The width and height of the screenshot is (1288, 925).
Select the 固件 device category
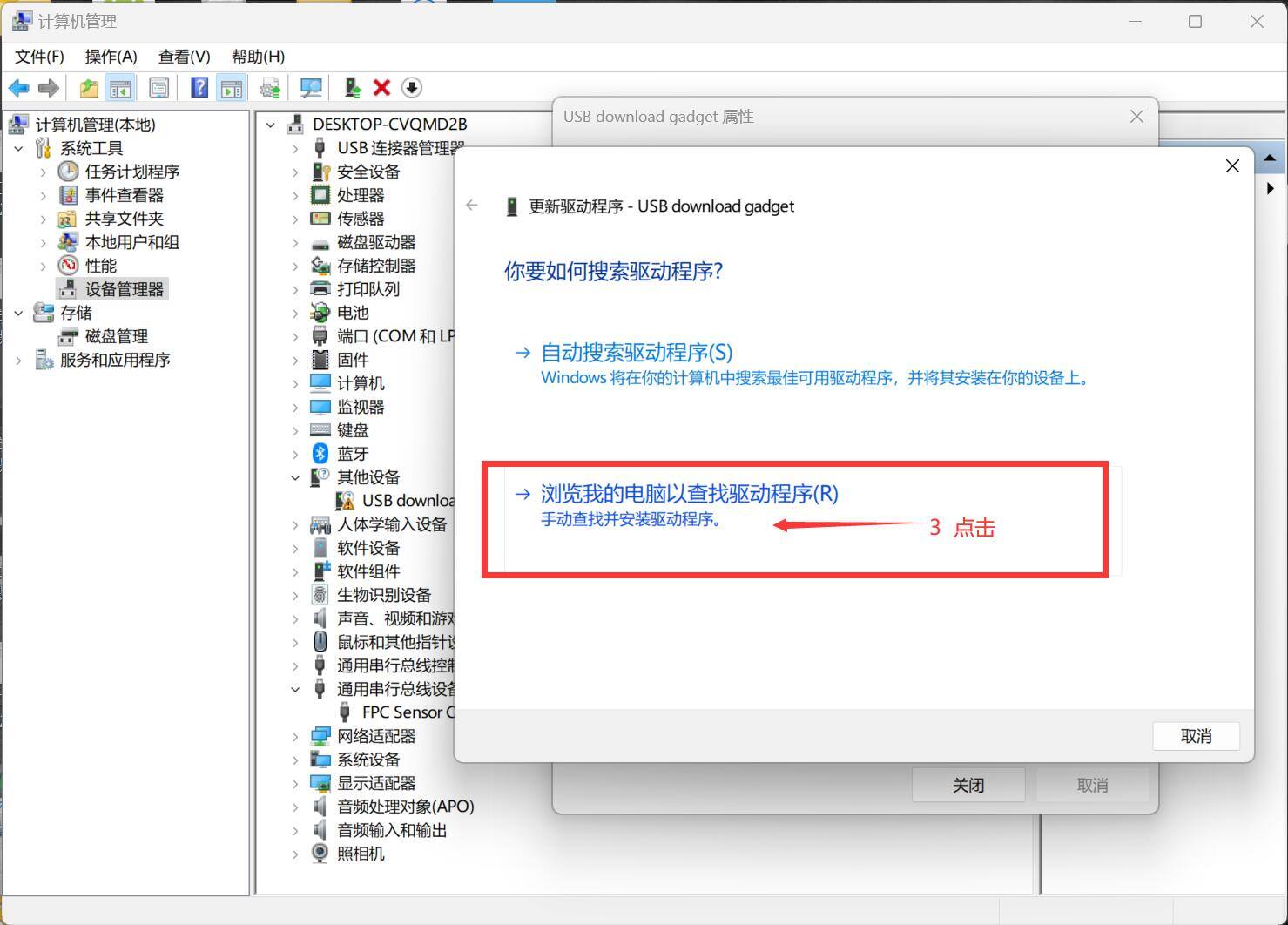tap(353, 360)
